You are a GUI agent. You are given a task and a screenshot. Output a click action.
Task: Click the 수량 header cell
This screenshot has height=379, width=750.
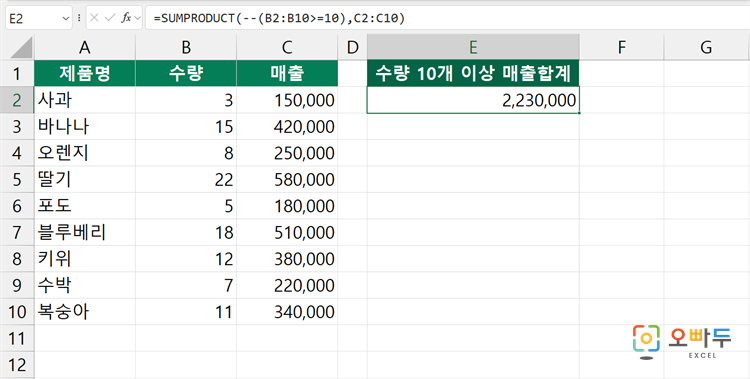tap(186, 73)
